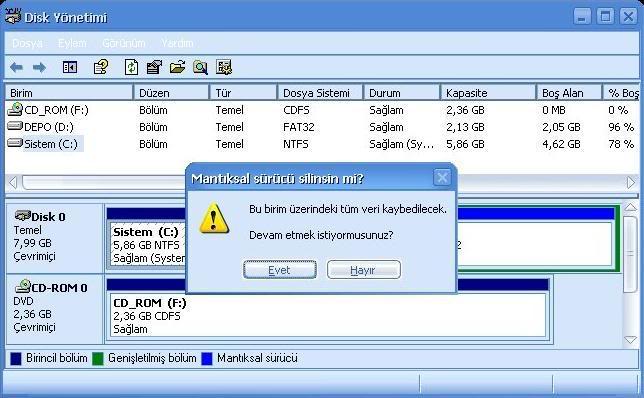Click the Sistem (C:) drive icon in list
This screenshot has height=398, width=644.
(x=15, y=143)
